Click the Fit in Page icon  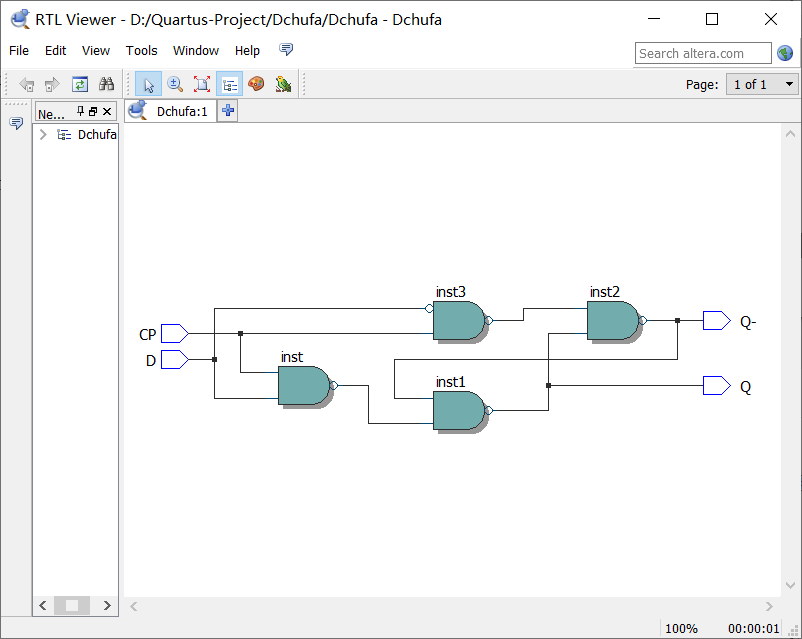tap(201, 84)
